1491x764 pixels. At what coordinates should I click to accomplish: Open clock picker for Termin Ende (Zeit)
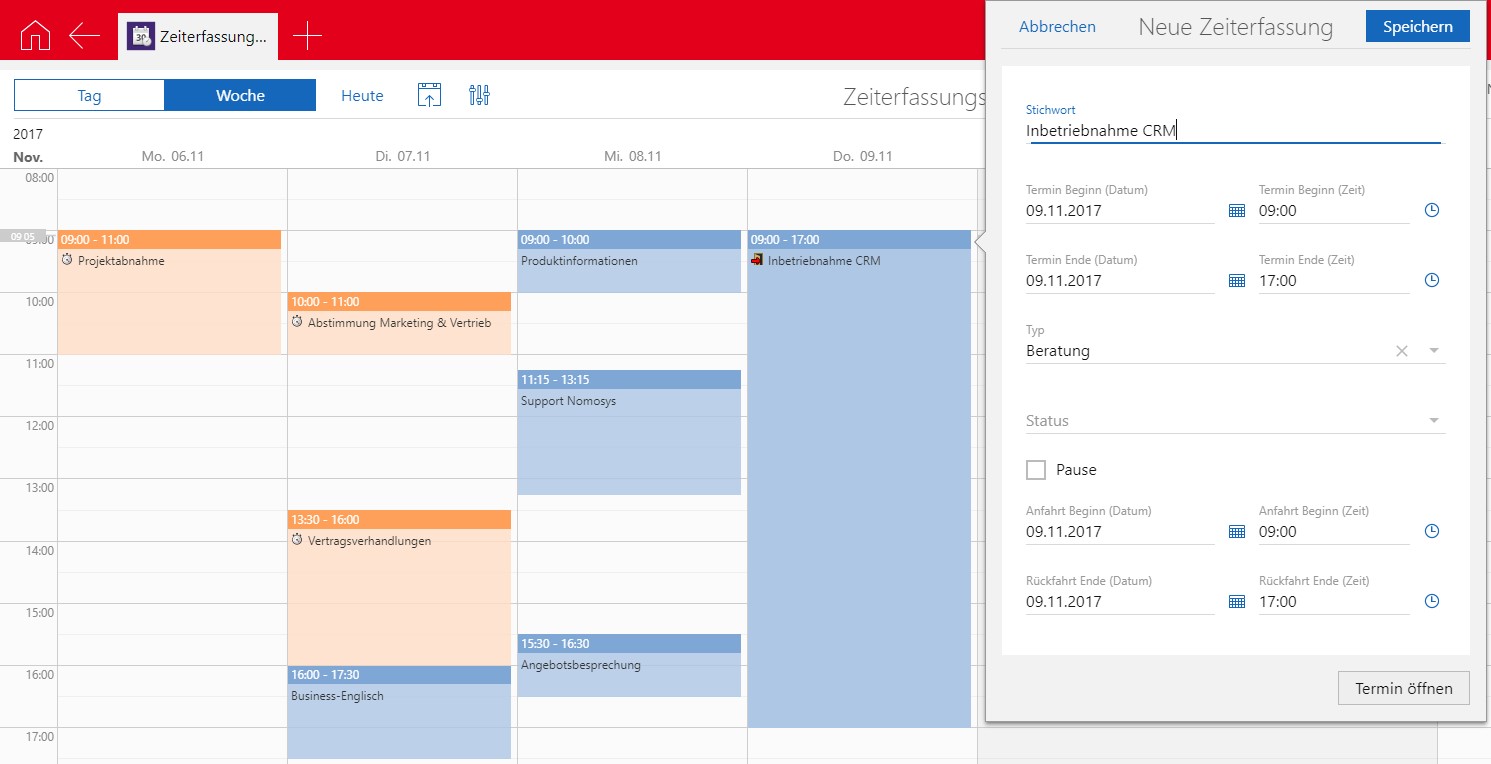point(1431,281)
